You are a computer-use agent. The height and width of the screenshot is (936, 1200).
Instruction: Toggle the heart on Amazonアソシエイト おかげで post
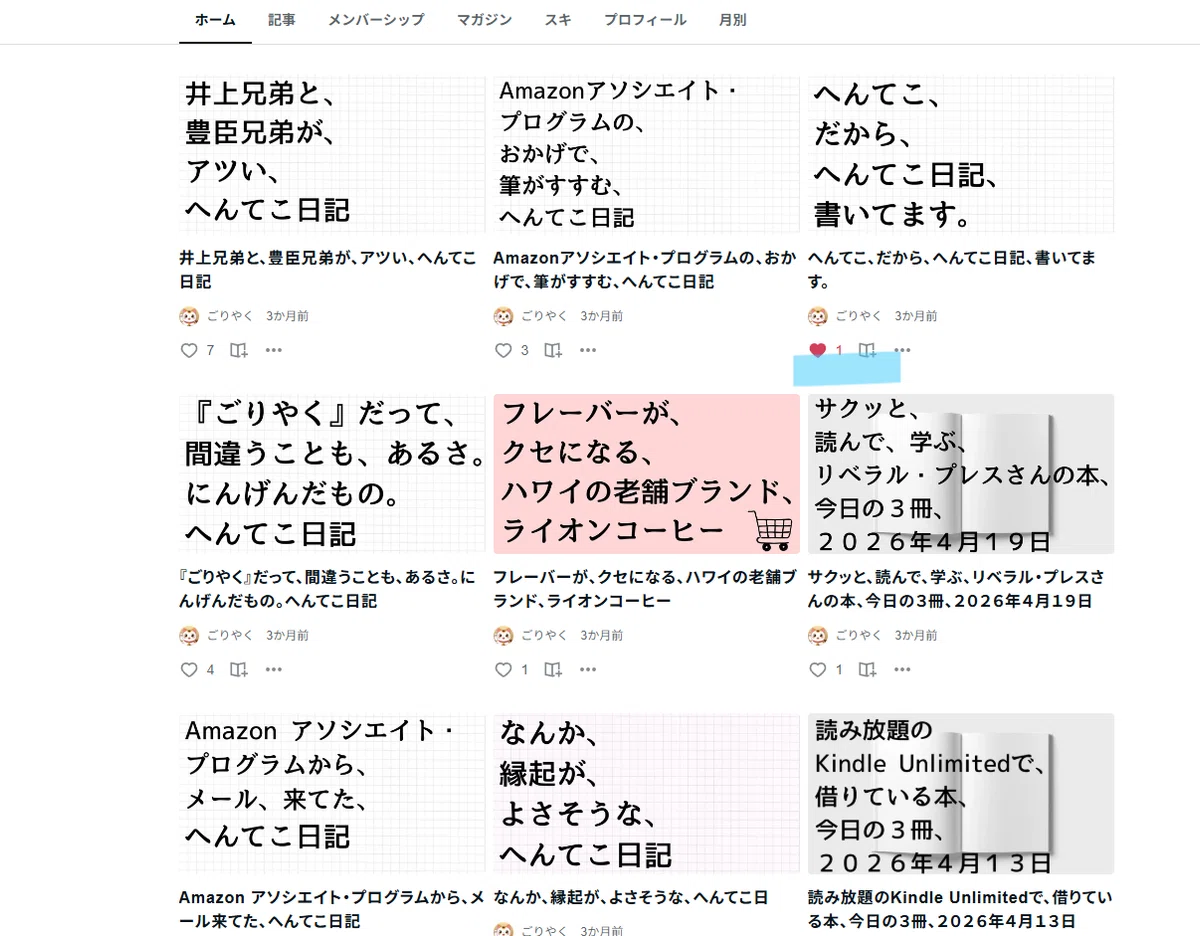(503, 350)
